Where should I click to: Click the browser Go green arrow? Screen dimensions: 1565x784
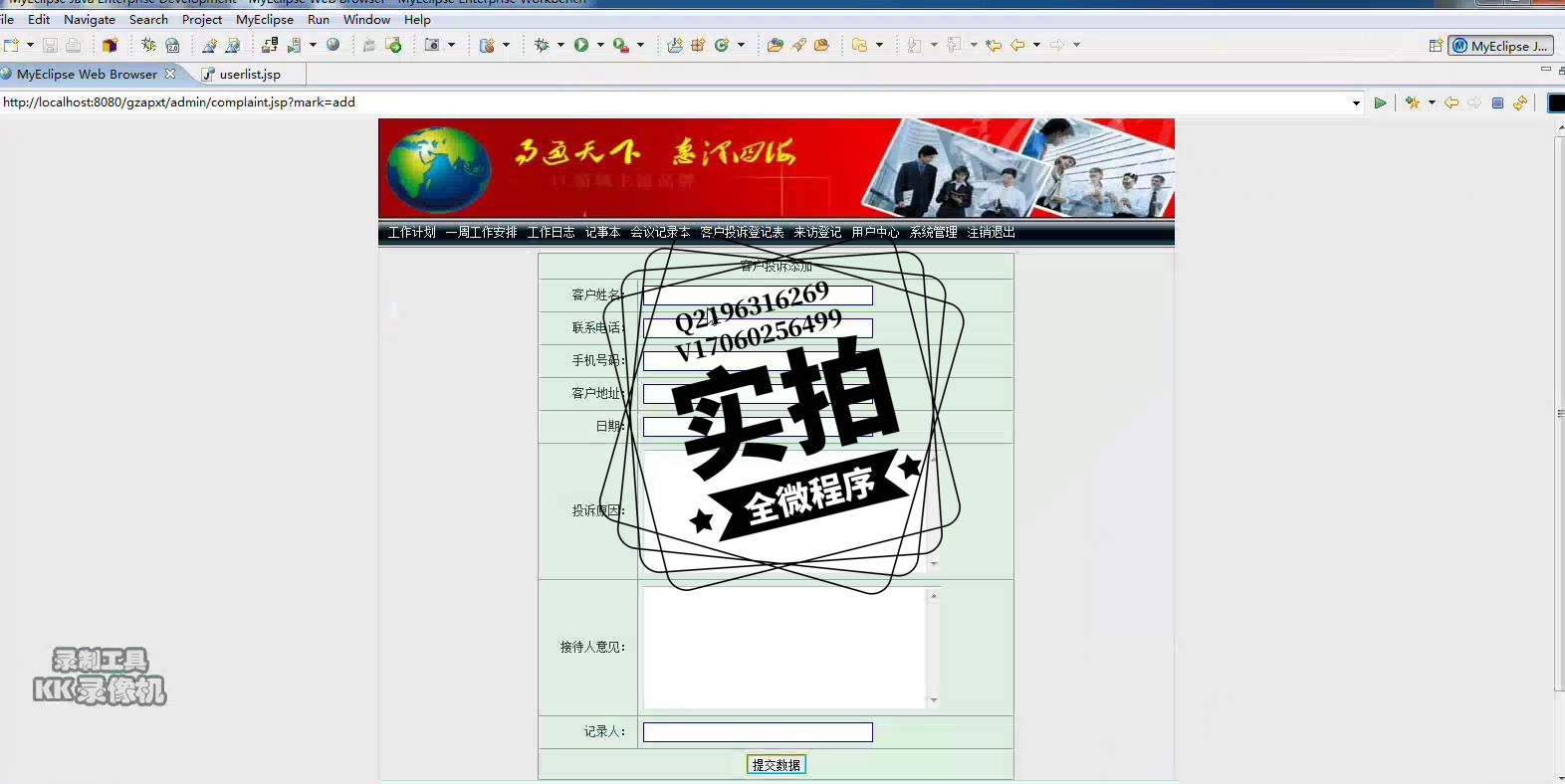click(1380, 102)
